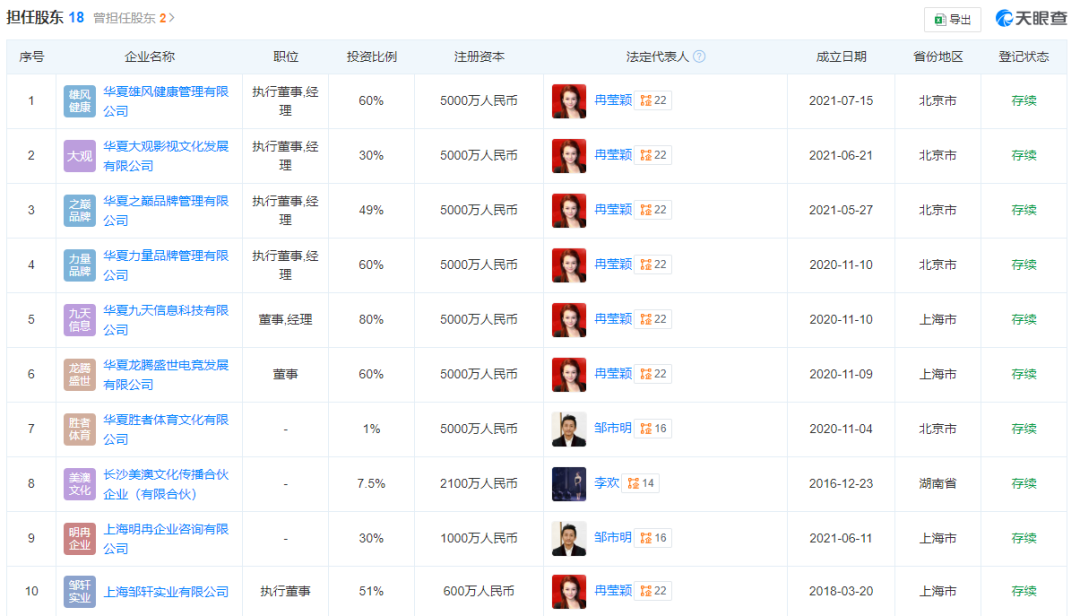Click the 企业名称 column header

[x=149, y=57]
